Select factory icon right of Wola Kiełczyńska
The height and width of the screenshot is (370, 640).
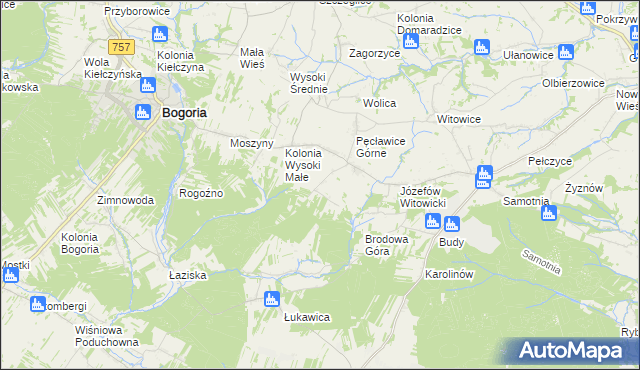[148, 85]
